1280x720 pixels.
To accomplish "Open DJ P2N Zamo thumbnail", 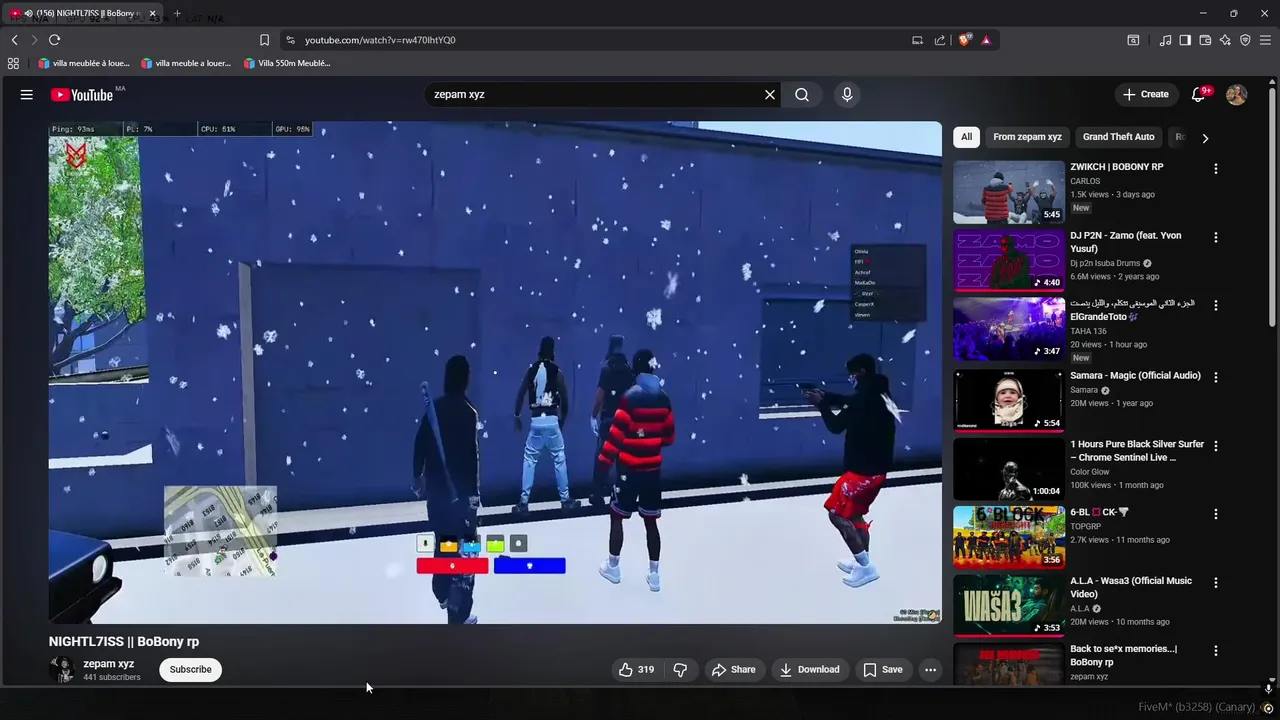I will click(1008, 260).
